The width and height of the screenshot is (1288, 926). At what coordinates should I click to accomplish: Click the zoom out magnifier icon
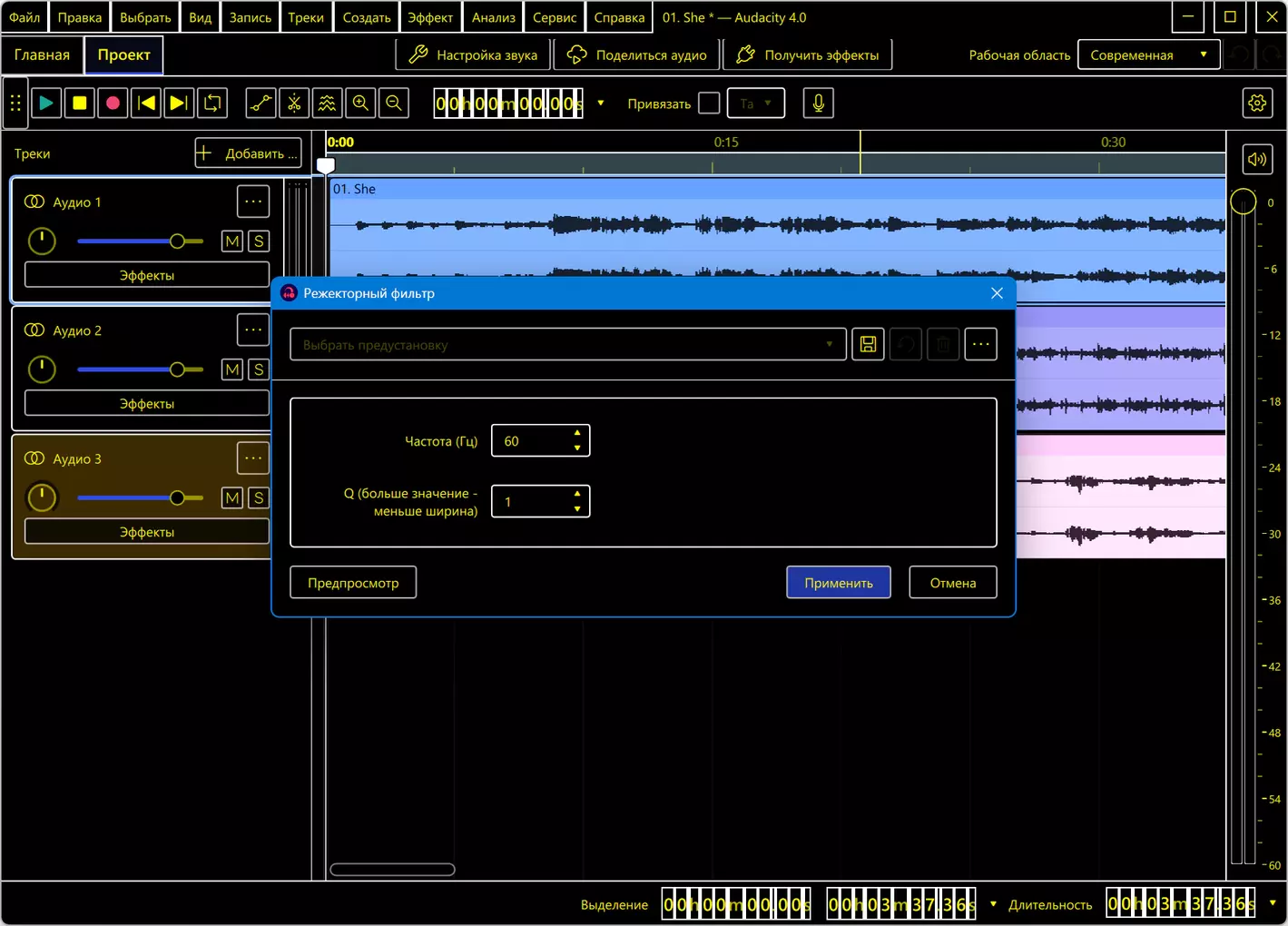394,103
